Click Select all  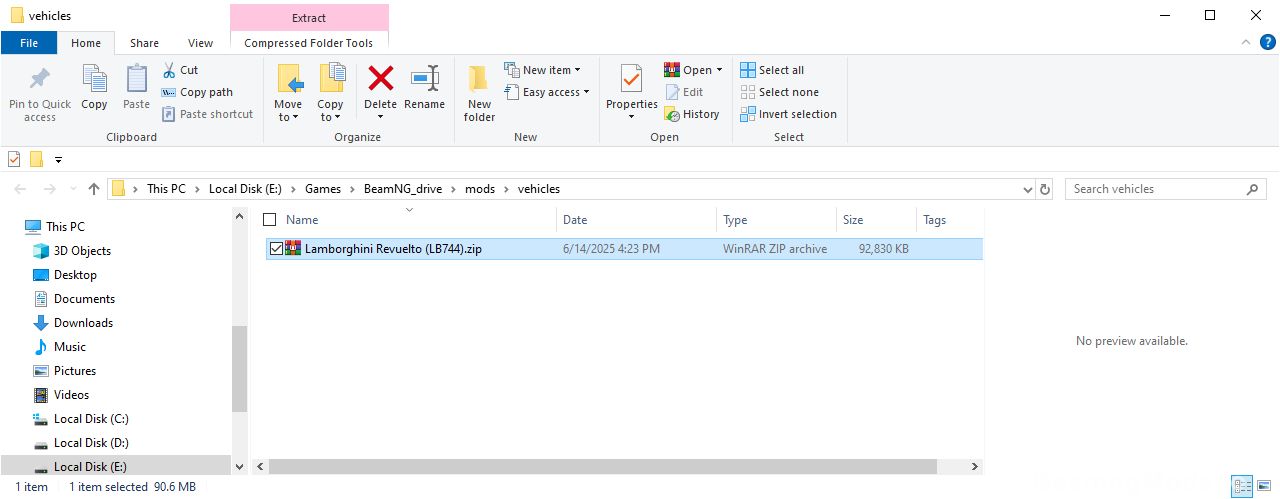point(772,70)
